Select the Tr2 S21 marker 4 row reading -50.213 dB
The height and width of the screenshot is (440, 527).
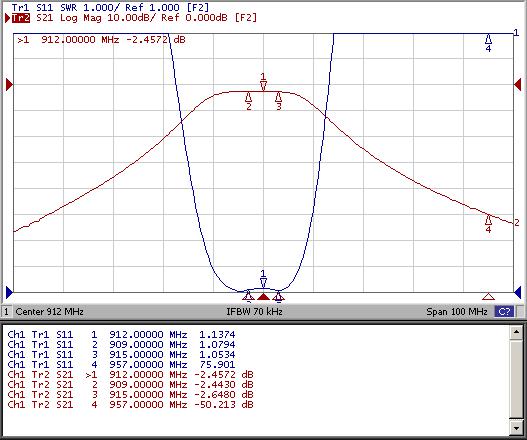(130, 404)
